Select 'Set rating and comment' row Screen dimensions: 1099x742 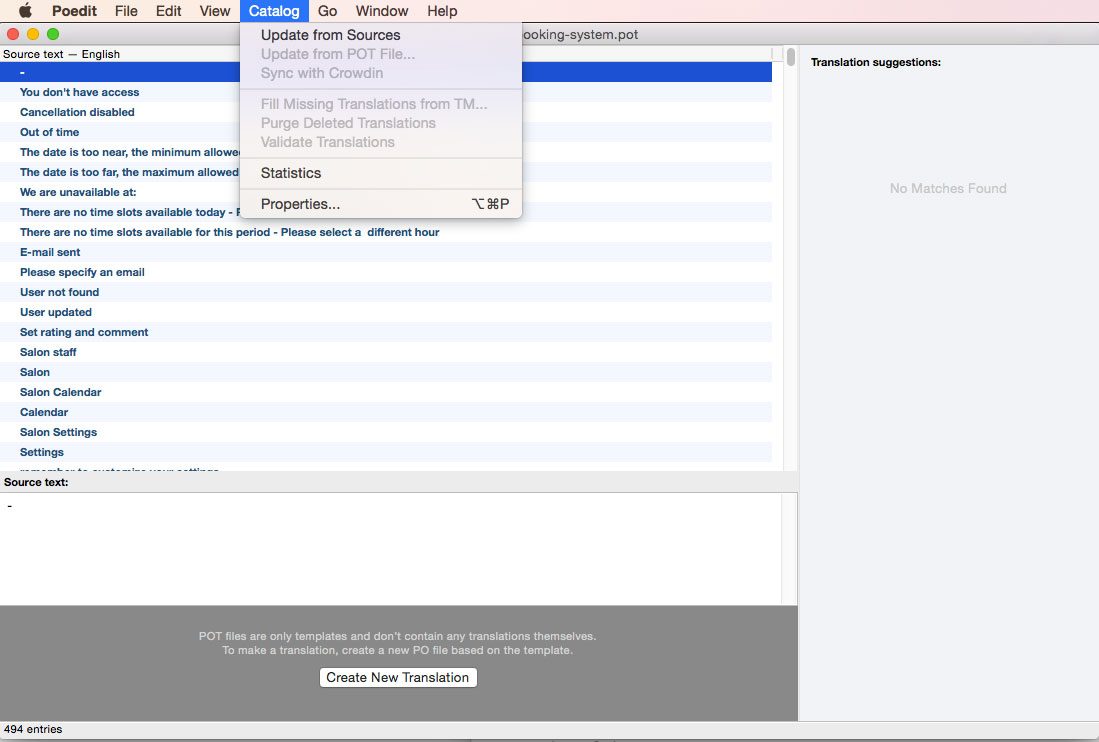(84, 332)
